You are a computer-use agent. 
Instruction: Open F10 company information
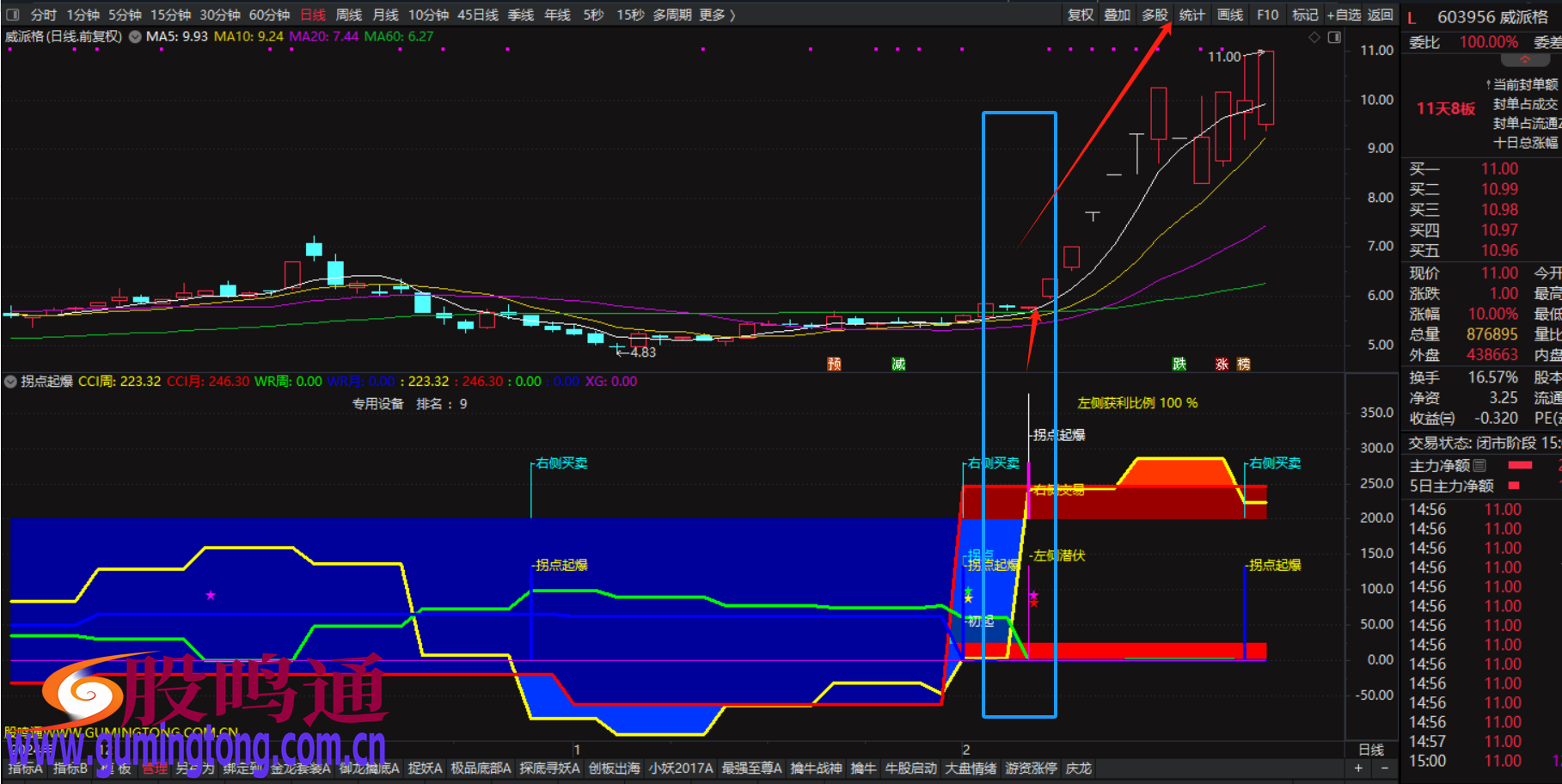pos(1267,15)
